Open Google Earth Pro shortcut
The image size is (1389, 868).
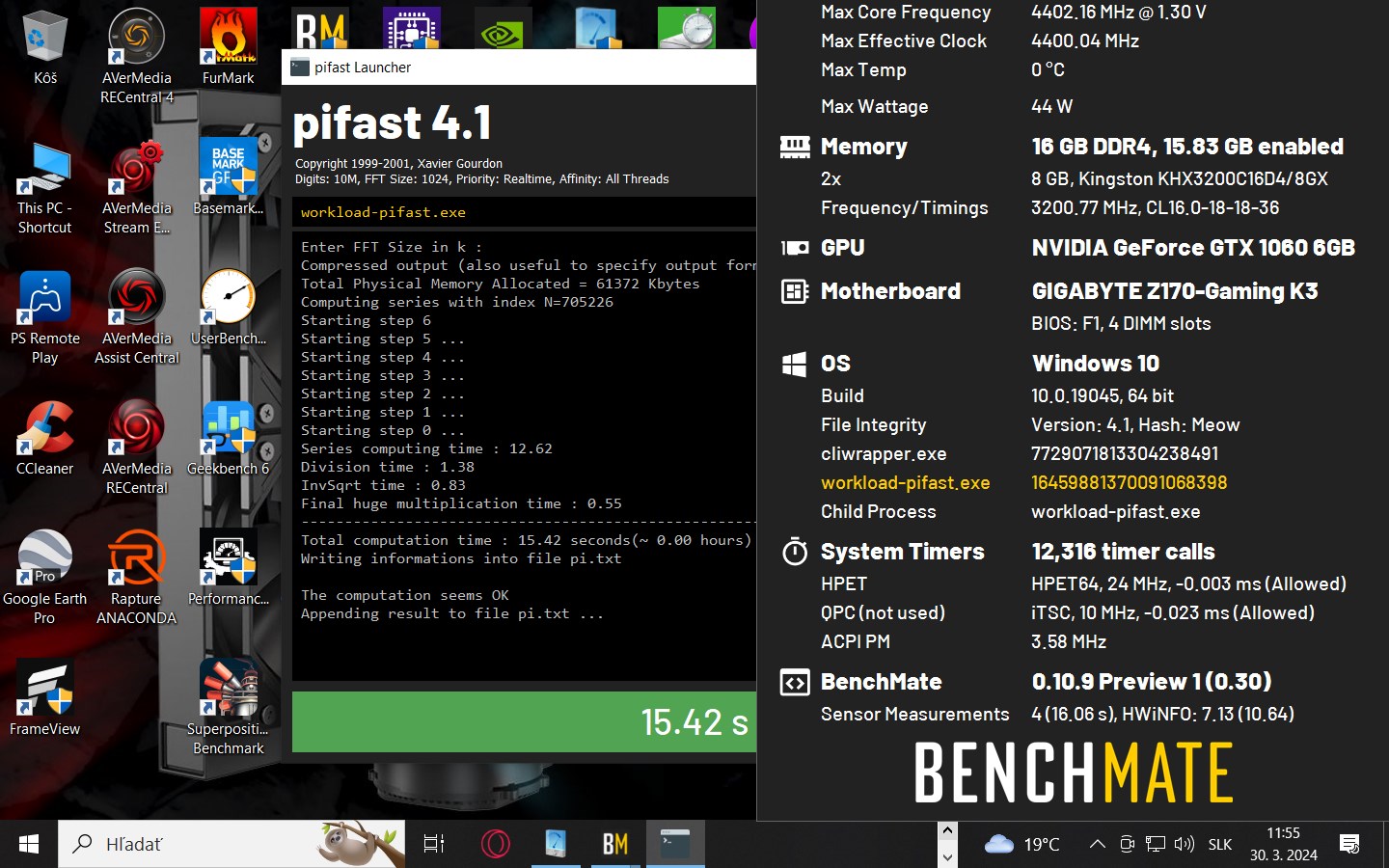click(44, 579)
